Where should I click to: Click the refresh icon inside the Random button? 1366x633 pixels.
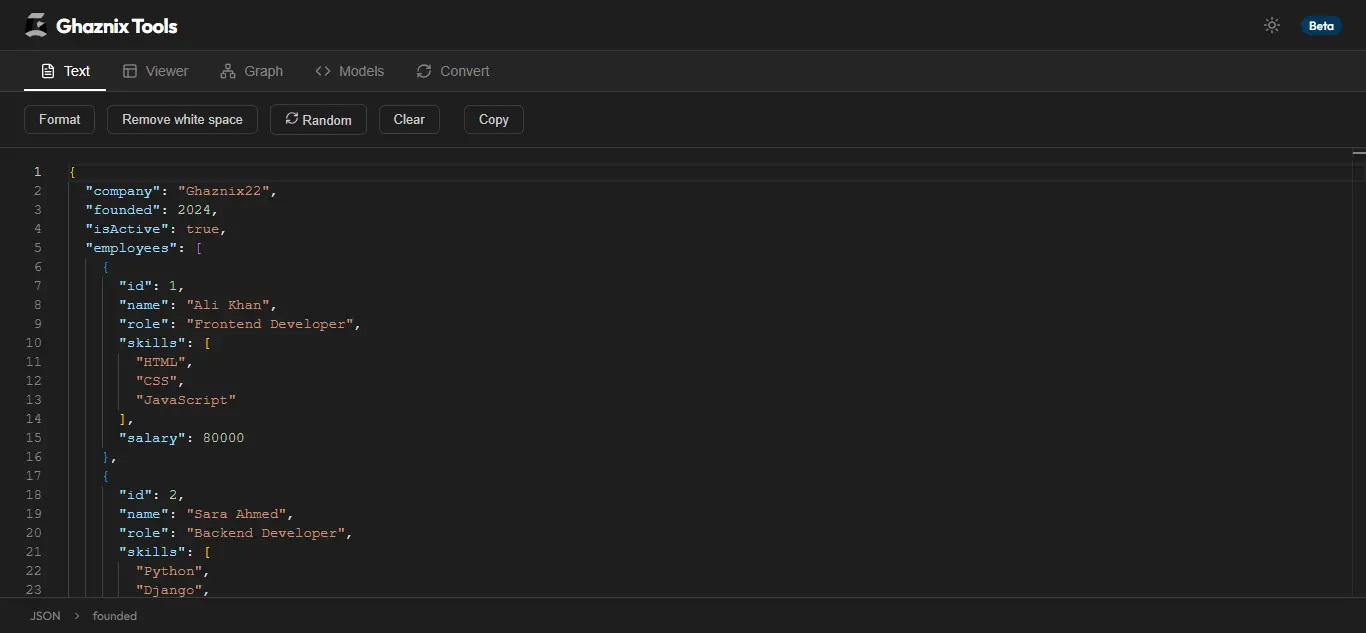point(291,119)
